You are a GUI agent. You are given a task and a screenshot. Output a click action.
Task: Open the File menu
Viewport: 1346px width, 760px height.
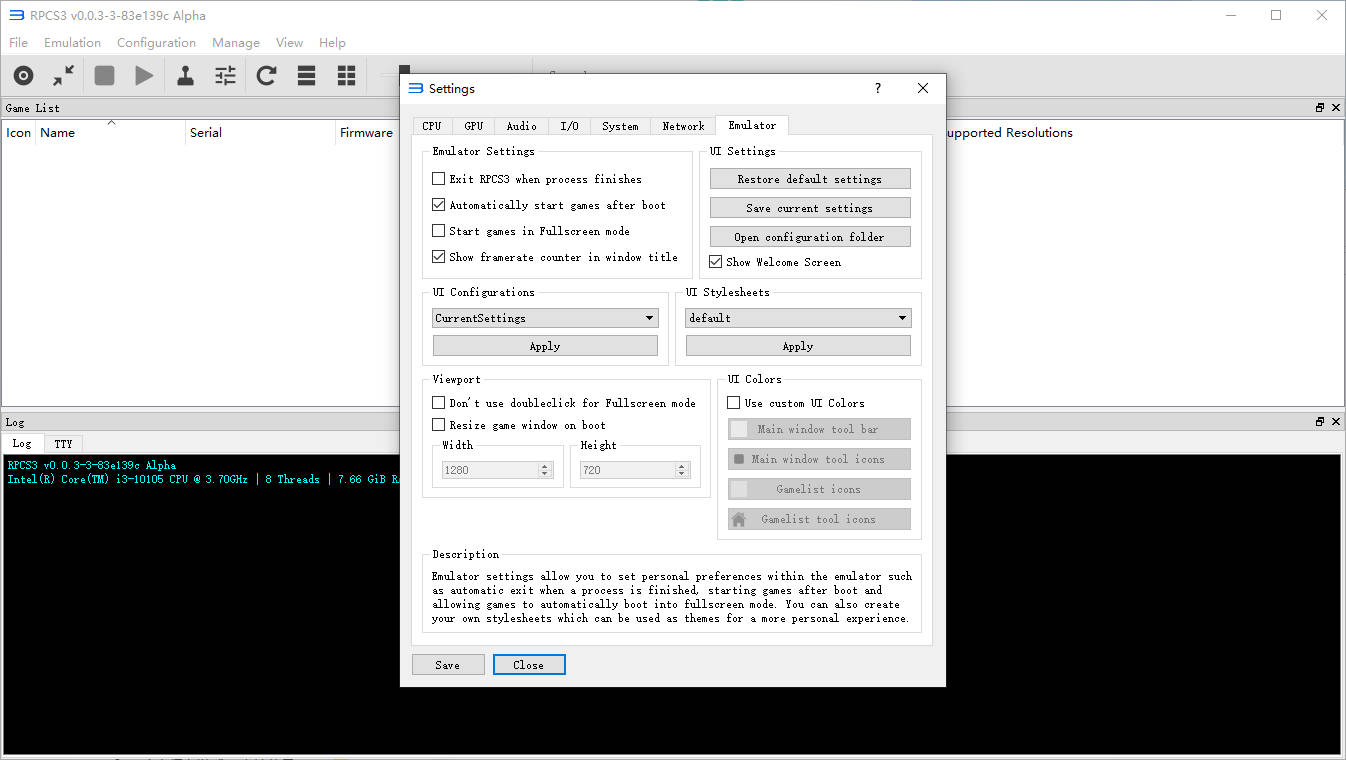tap(18, 43)
